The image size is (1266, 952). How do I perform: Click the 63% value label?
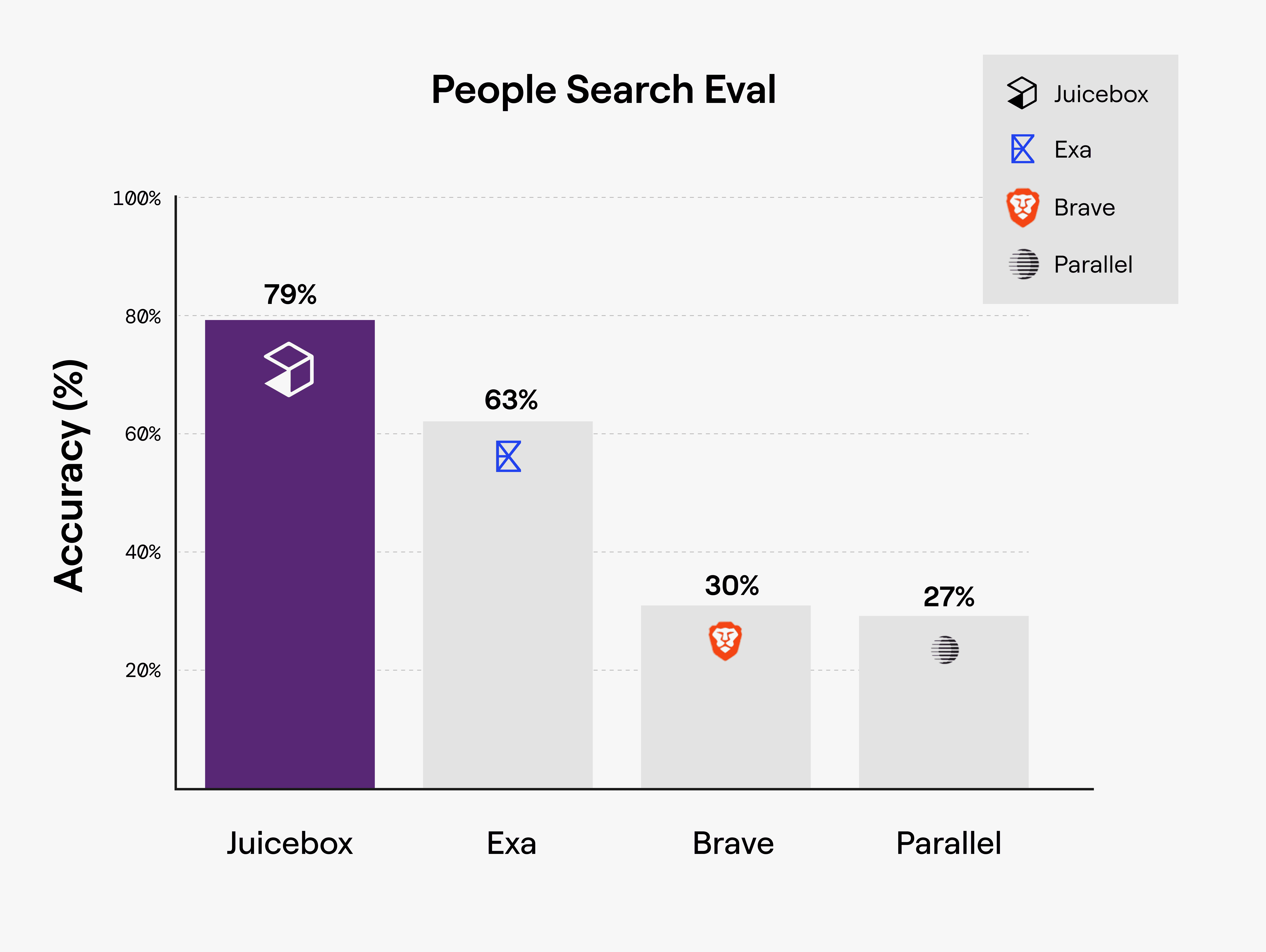point(511,399)
